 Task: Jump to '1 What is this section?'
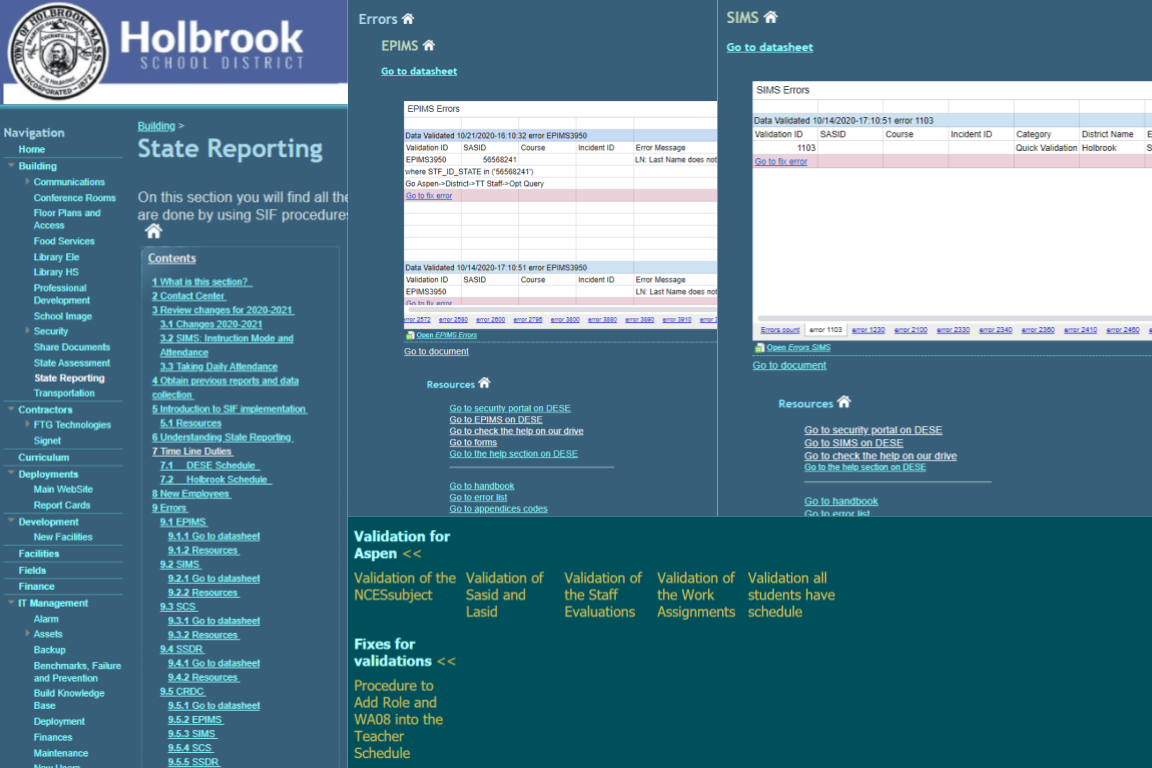(x=202, y=281)
